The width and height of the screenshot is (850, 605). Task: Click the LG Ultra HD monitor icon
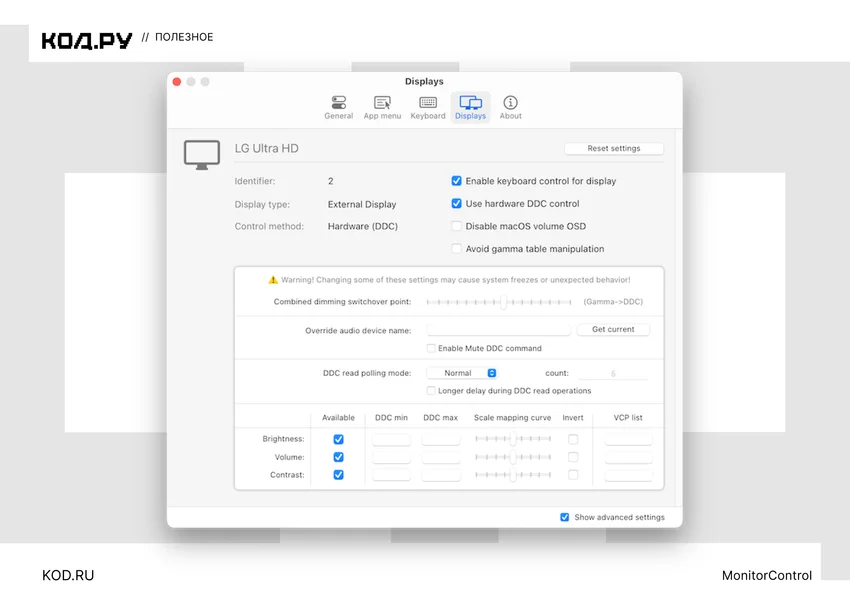pos(202,155)
